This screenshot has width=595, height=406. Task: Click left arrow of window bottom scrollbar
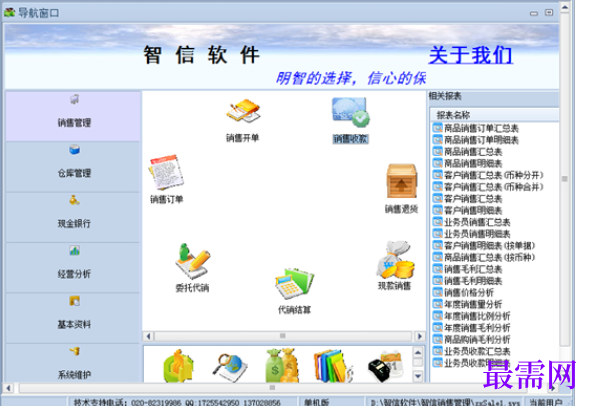[8, 388]
